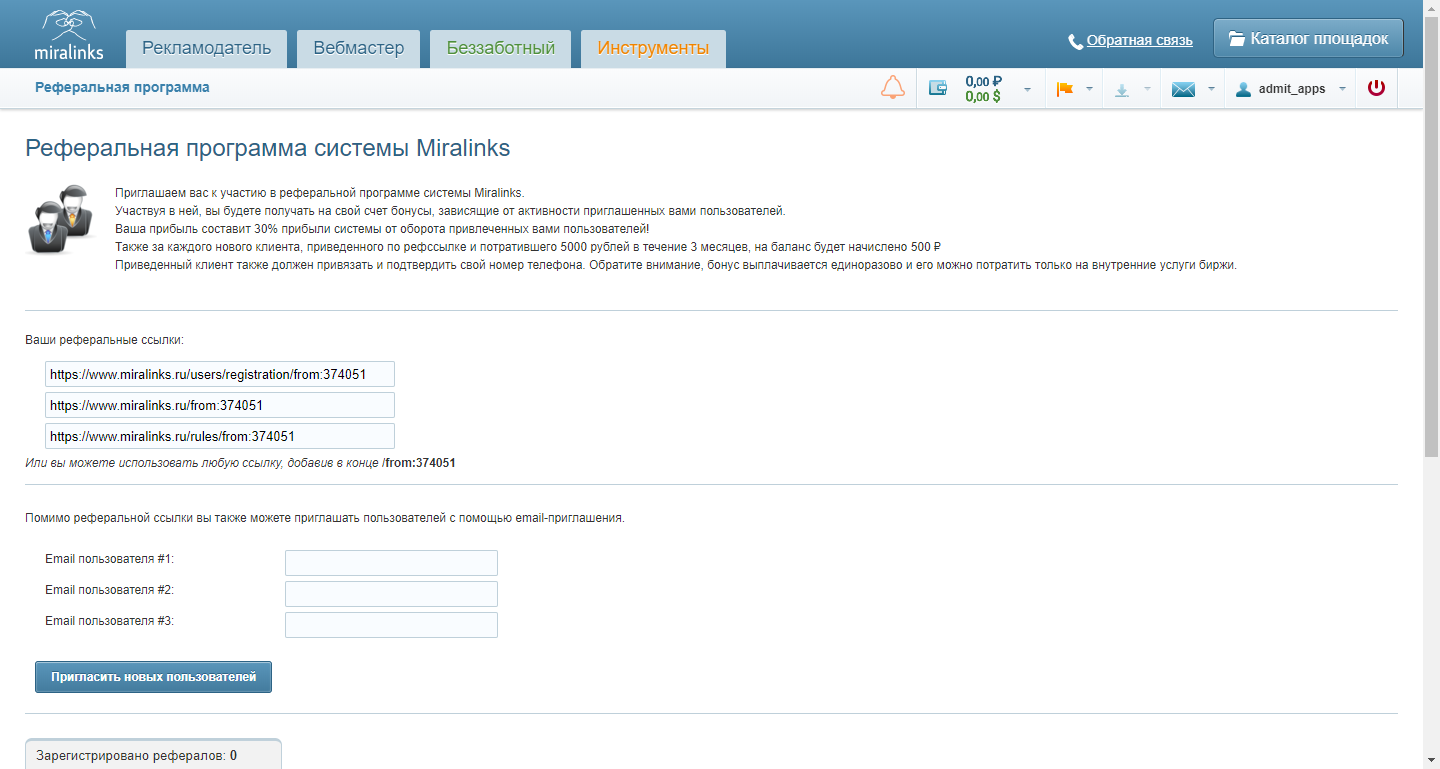Viewport: 1440px width, 769px height.
Task: Click the phone icon beside Обратная связь
Action: pos(1076,42)
